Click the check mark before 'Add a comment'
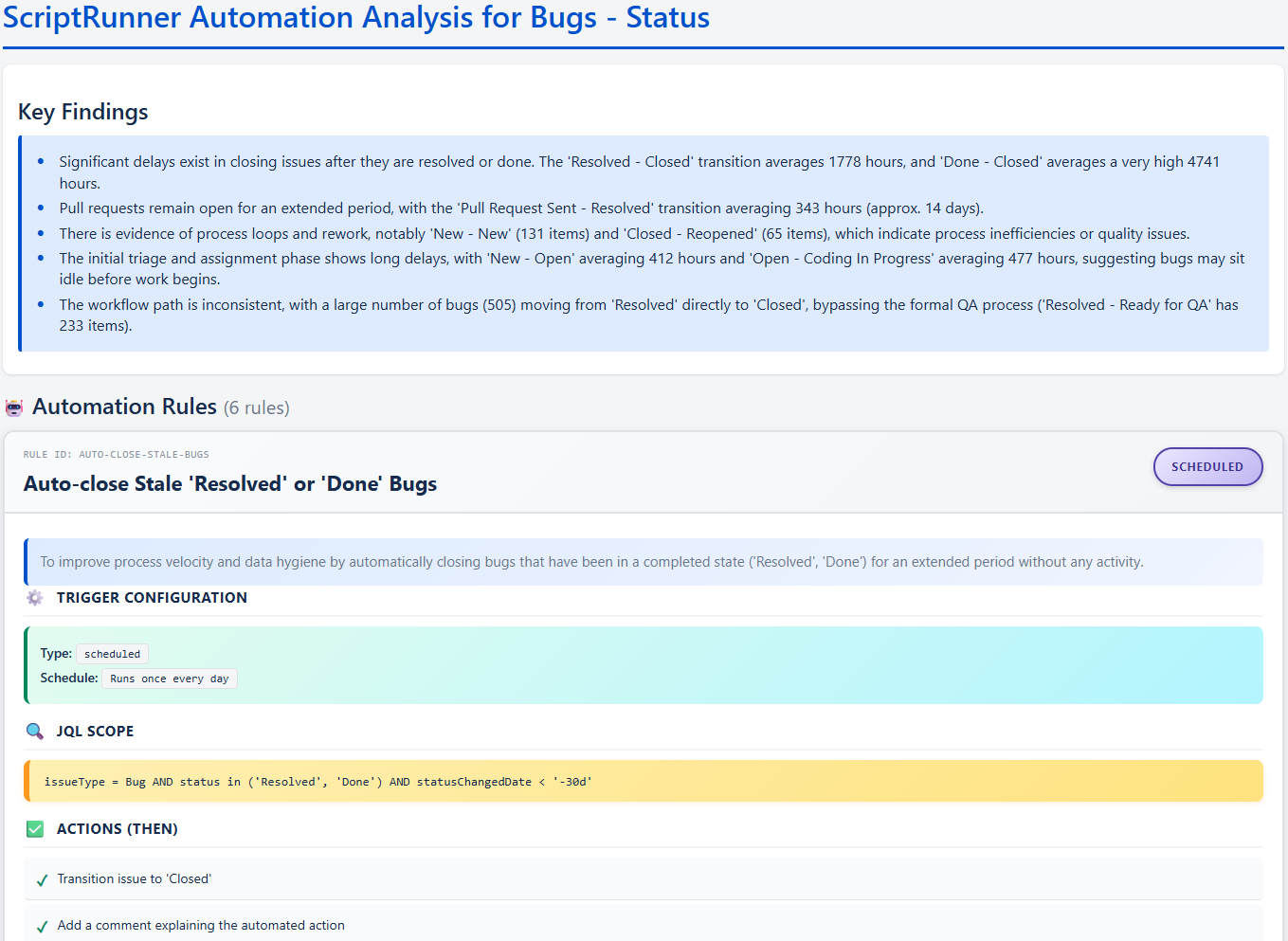The image size is (1288, 941). point(42,927)
